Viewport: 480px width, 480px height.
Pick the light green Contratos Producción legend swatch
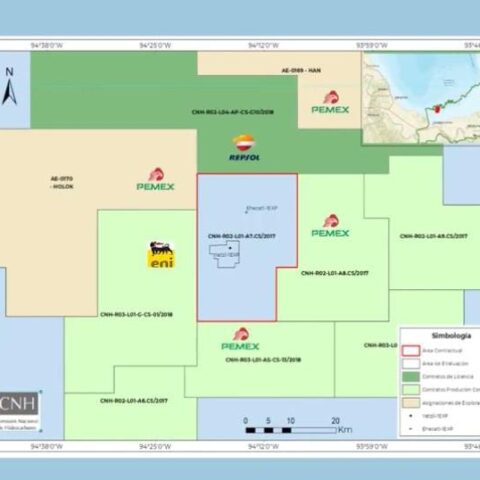tap(411, 390)
